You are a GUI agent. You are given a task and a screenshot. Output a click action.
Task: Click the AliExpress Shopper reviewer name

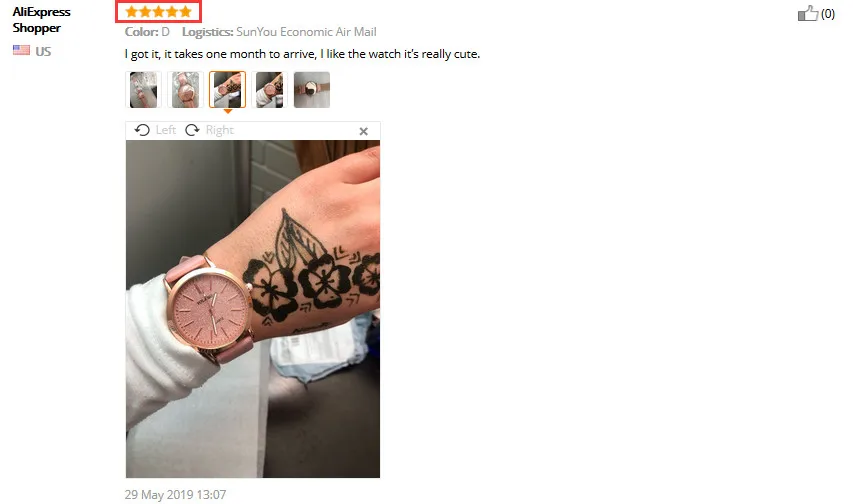coord(41,20)
